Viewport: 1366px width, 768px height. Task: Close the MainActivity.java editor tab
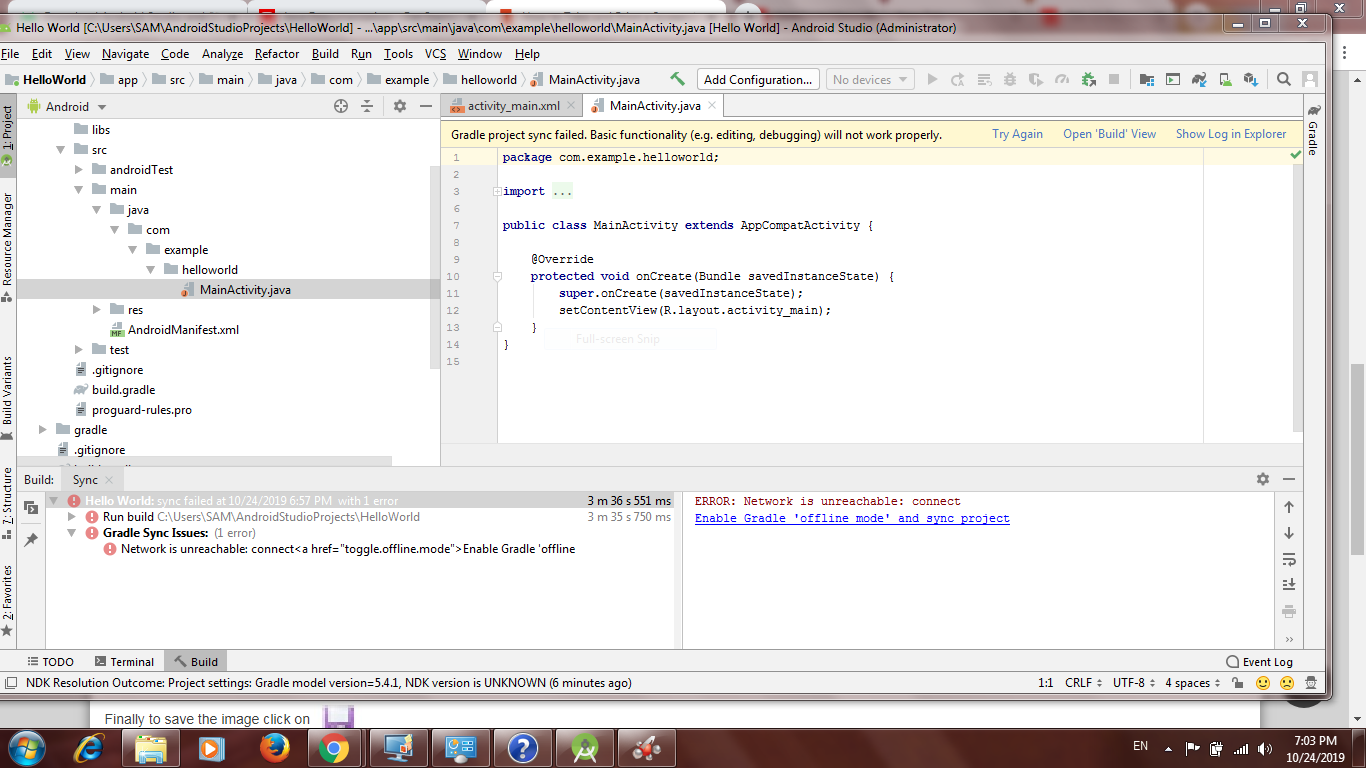[x=712, y=106]
